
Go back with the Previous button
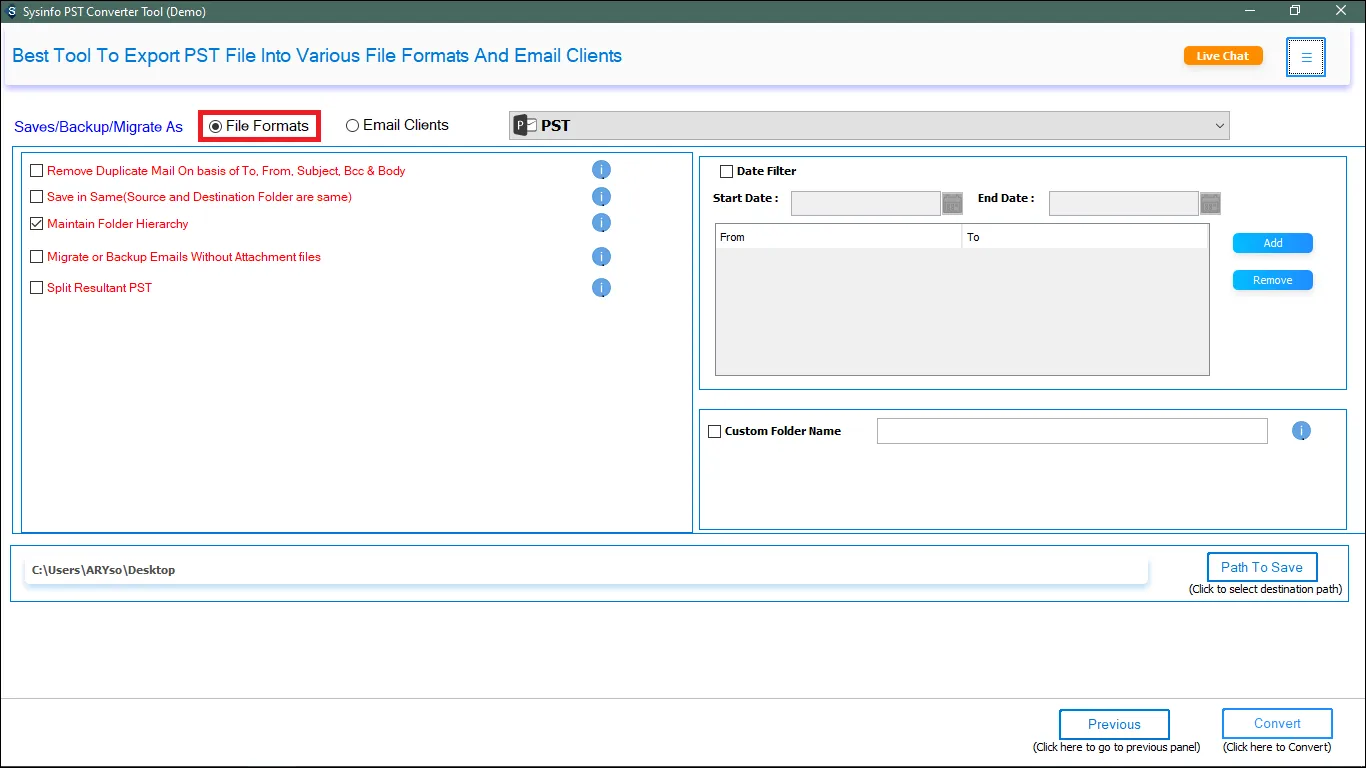coord(1114,724)
